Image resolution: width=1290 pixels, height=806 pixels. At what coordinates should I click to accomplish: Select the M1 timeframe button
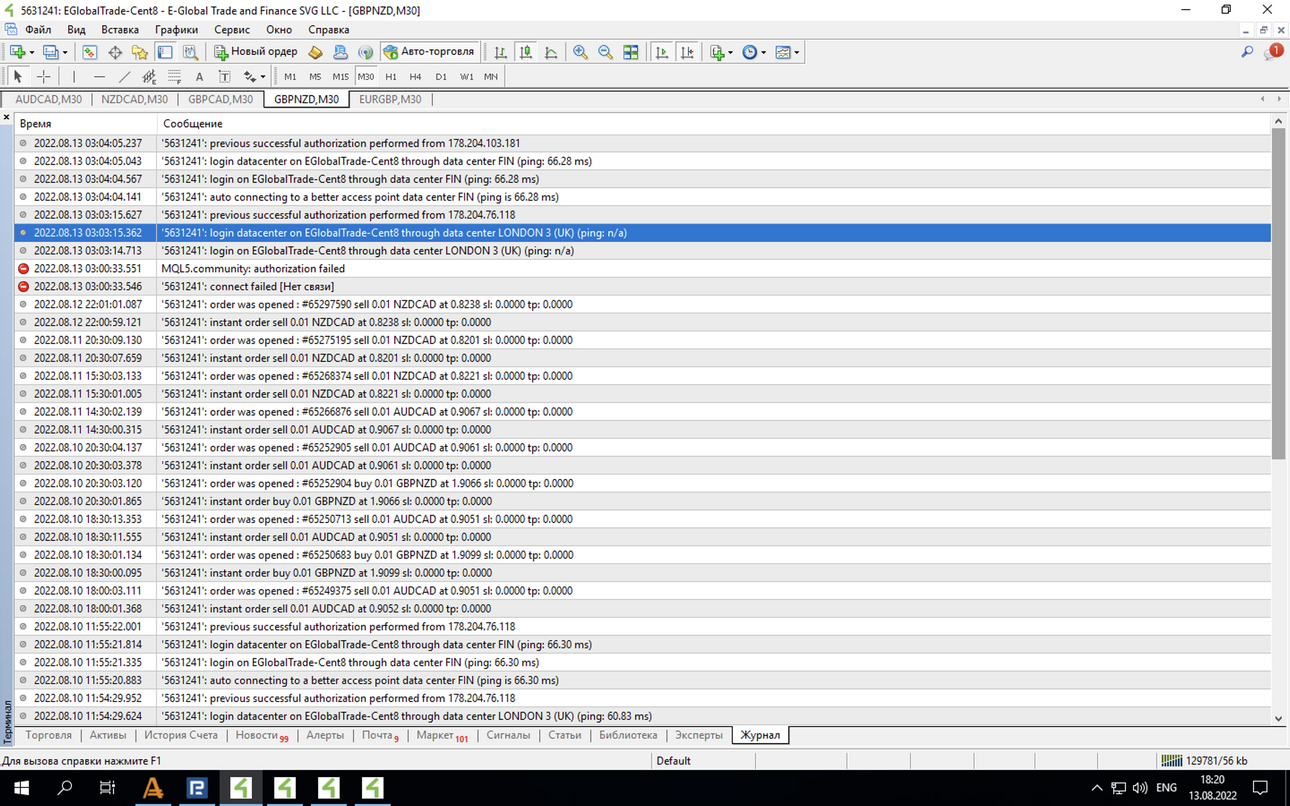click(x=290, y=76)
